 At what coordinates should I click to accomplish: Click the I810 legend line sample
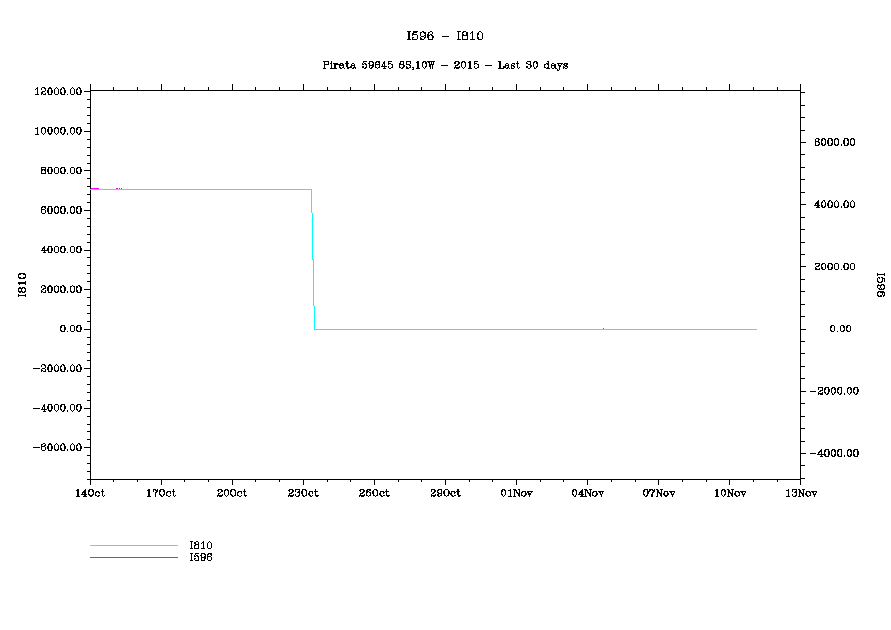coord(133,546)
